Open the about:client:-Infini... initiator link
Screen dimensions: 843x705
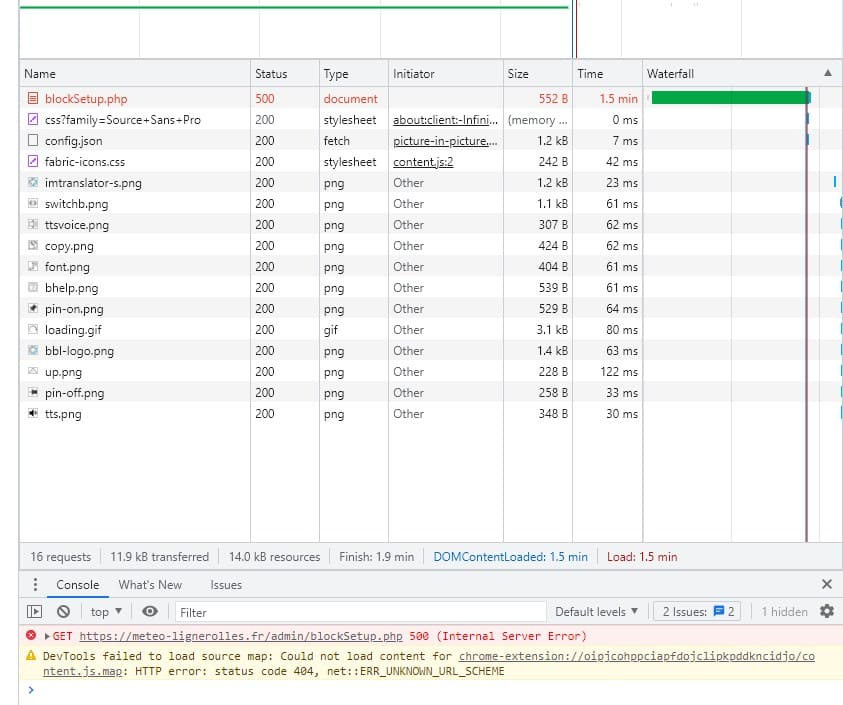pyautogui.click(x=445, y=120)
